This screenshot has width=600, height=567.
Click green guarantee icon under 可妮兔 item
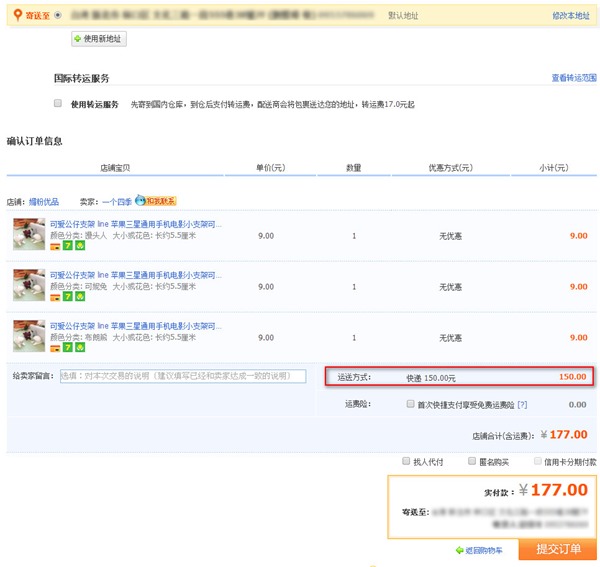pyautogui.click(x=80, y=297)
